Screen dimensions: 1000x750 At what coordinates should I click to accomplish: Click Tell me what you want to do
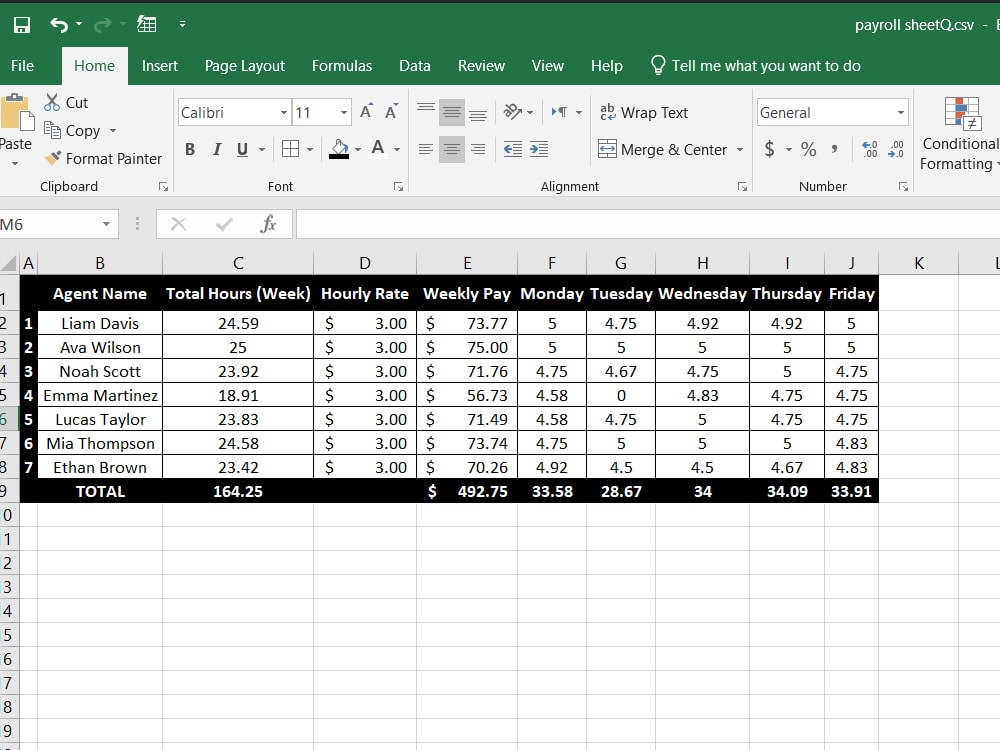point(756,66)
